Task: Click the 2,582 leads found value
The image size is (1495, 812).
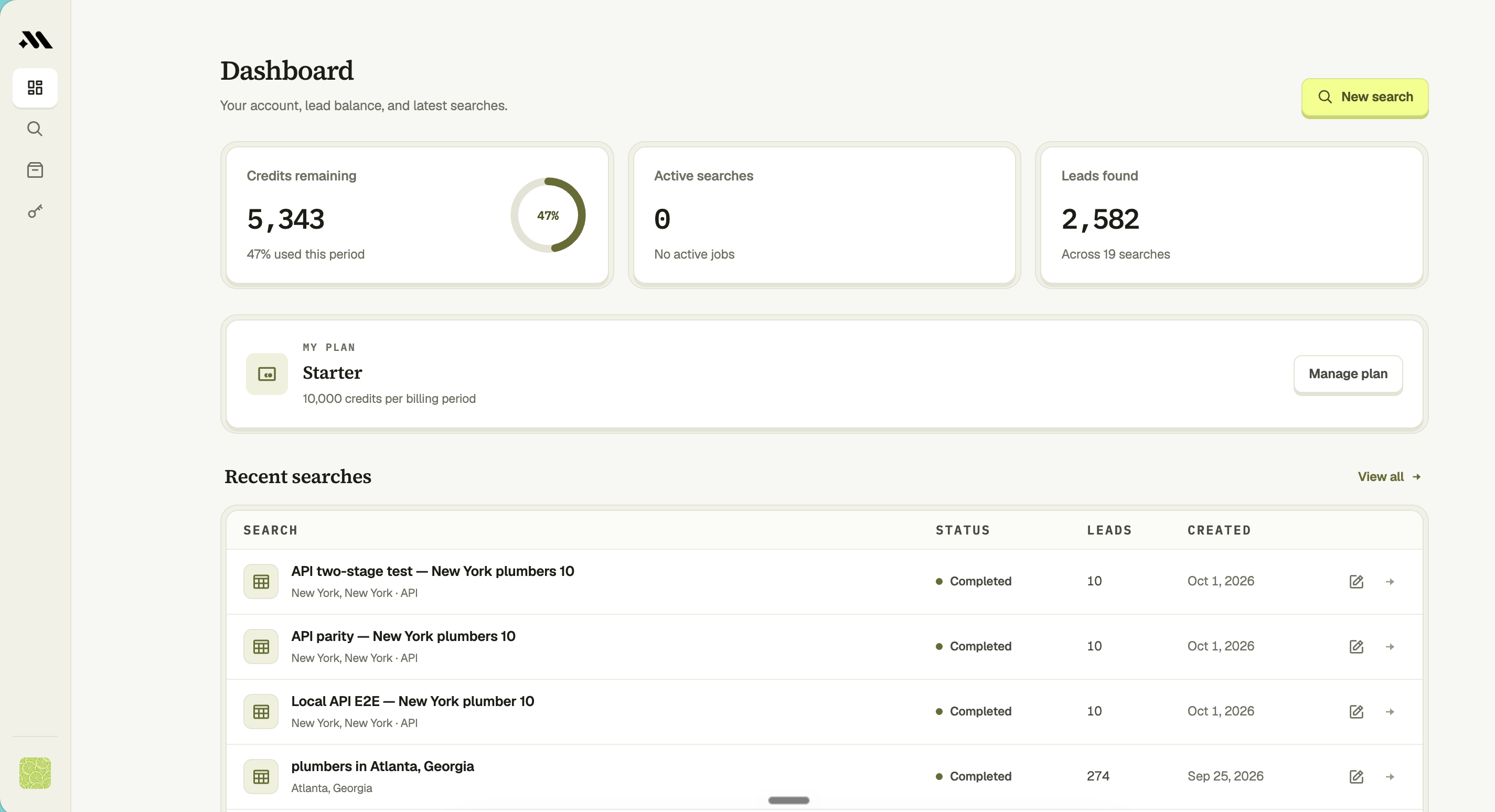Action: (1100, 219)
